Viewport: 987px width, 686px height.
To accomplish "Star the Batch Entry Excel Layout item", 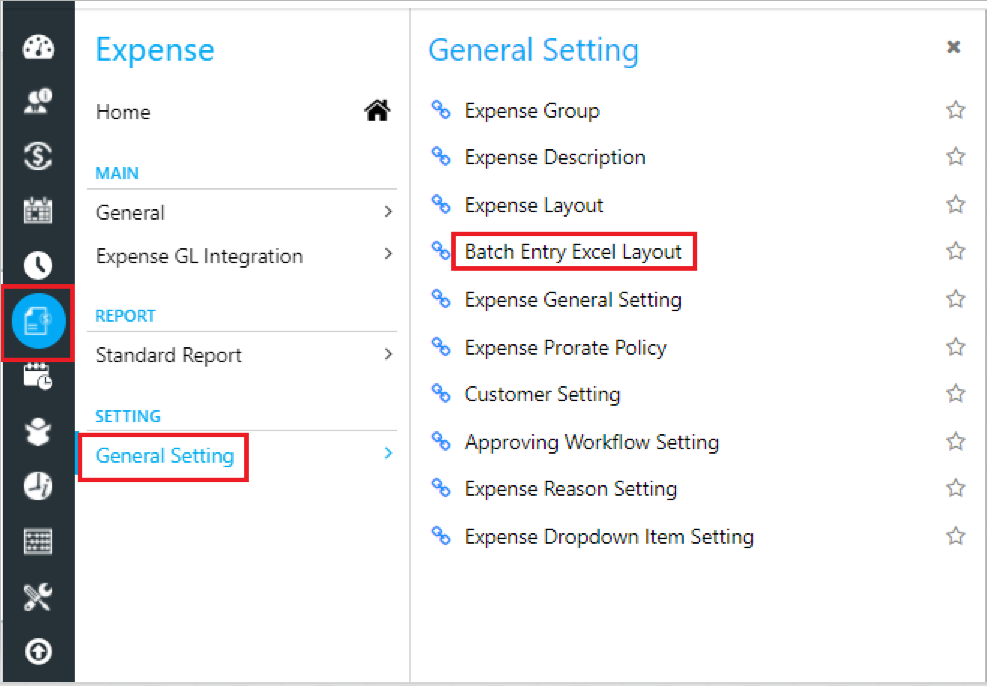I will click(x=955, y=251).
